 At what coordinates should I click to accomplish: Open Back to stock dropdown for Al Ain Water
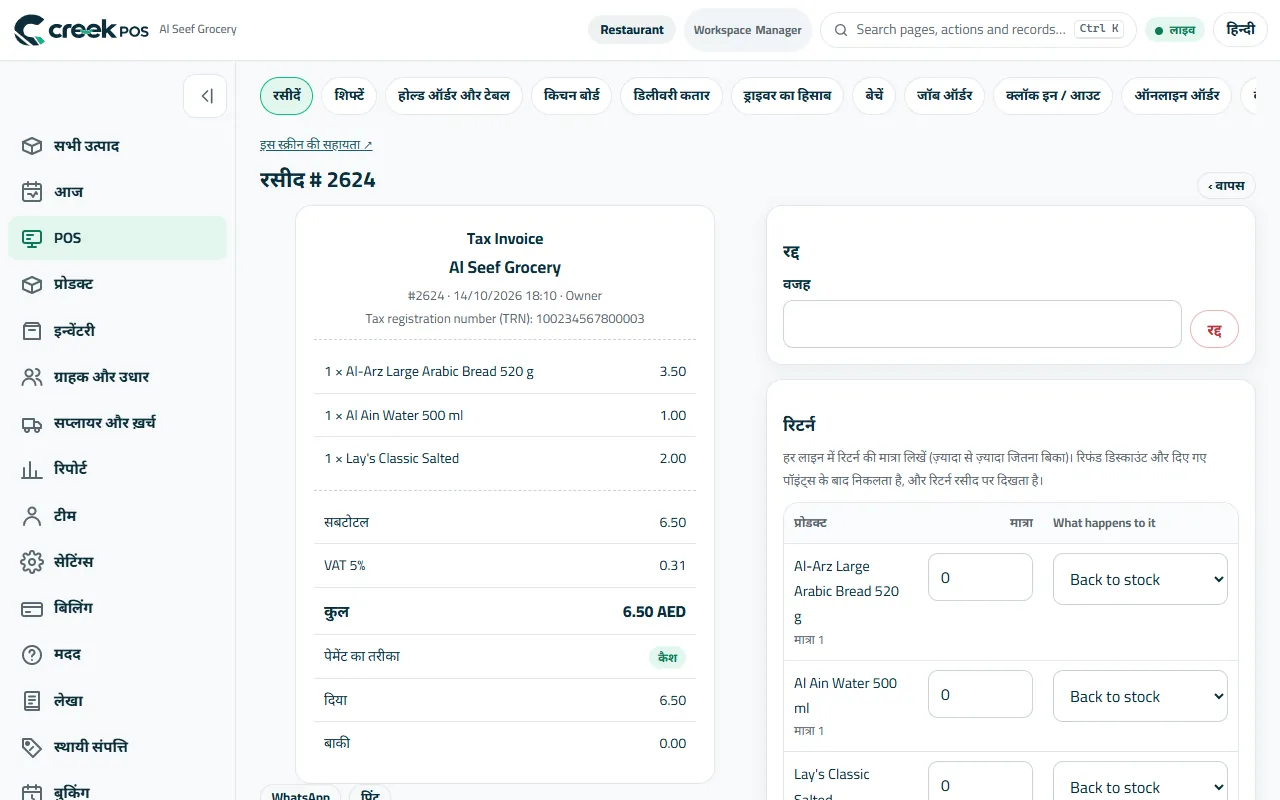pos(1140,696)
